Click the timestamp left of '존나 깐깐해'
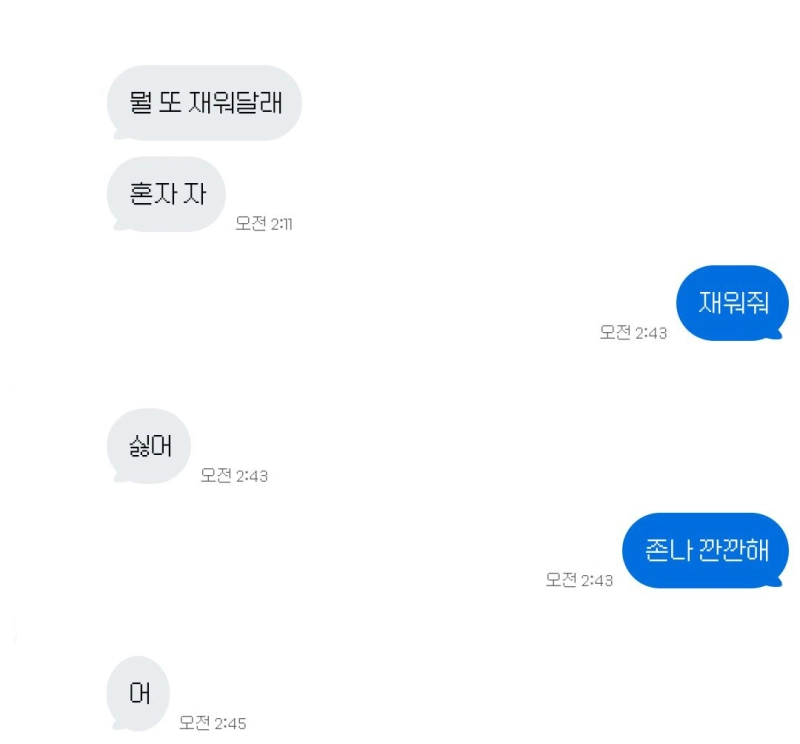This screenshot has height=744, width=800. (579, 580)
